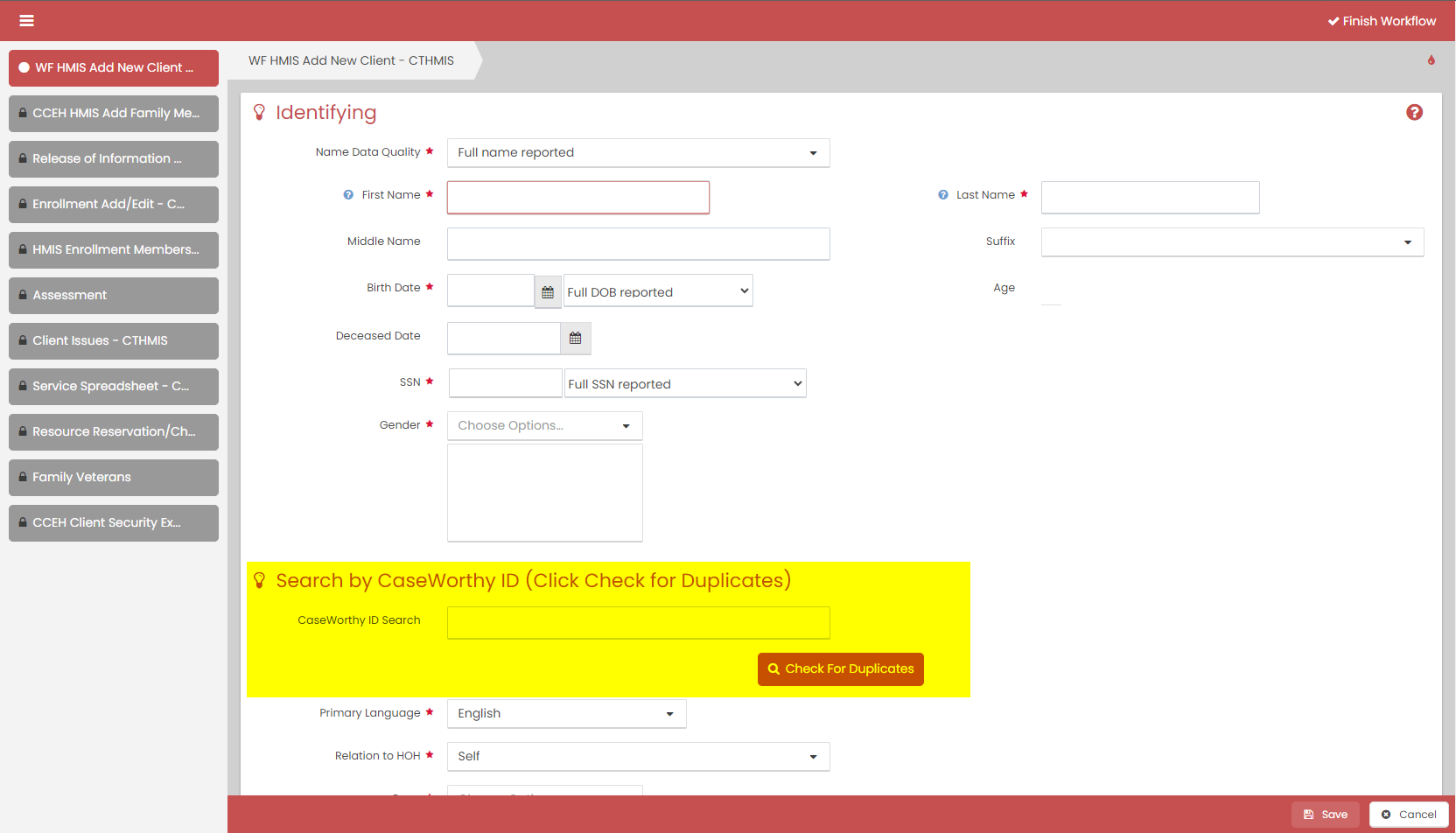Expand Name Data Quality dropdown
Screen dimensions: 1456x833
[638, 153]
